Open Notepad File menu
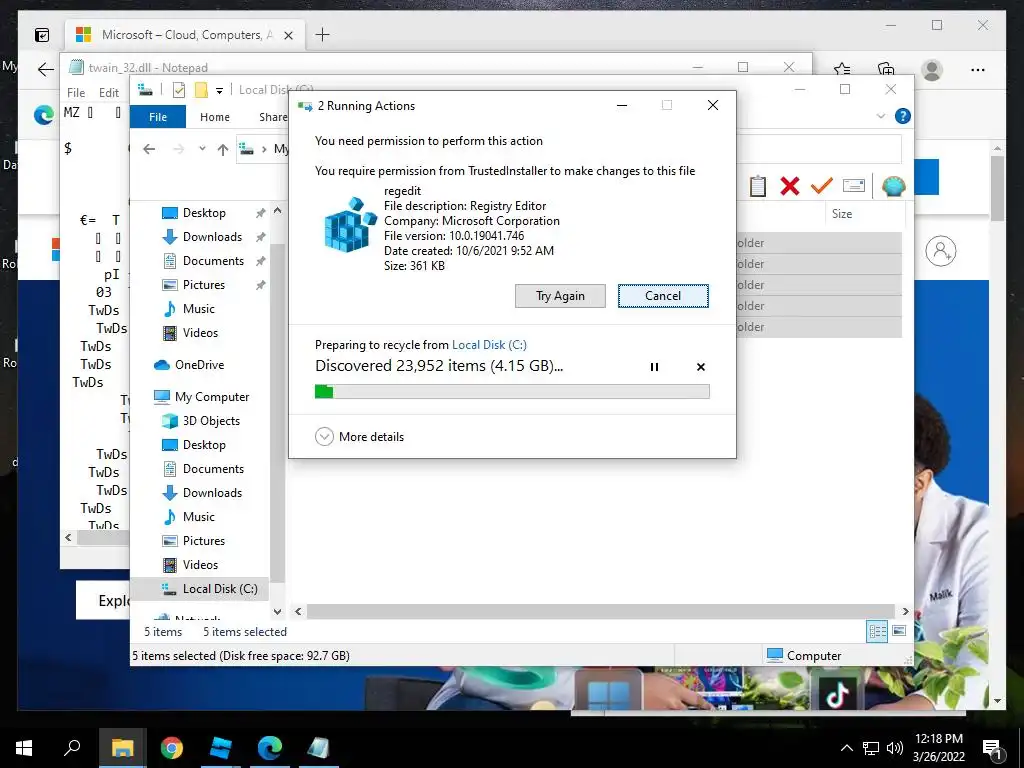The height and width of the screenshot is (768, 1024). pyautogui.click(x=76, y=93)
